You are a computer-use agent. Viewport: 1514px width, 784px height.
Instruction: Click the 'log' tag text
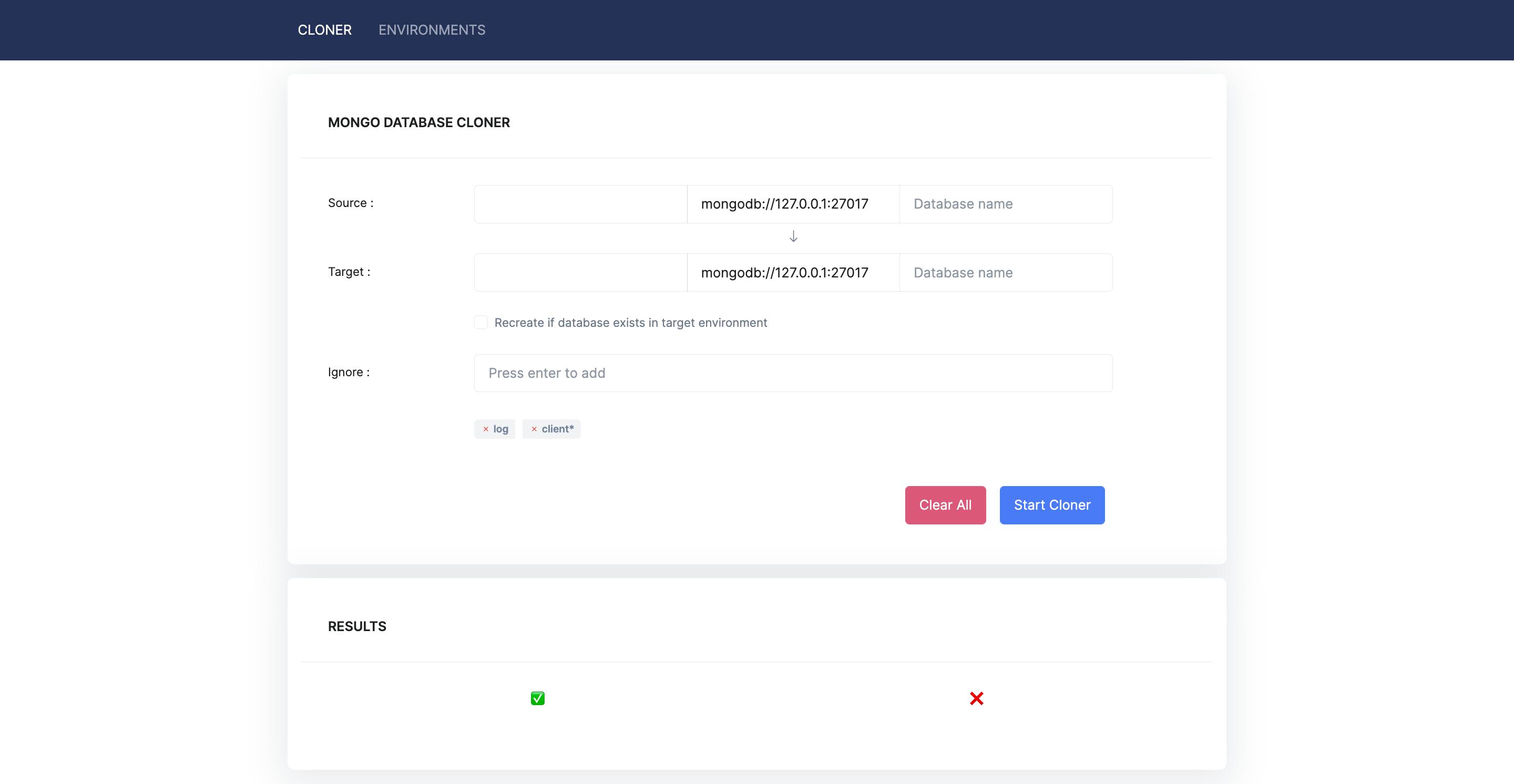(501, 429)
